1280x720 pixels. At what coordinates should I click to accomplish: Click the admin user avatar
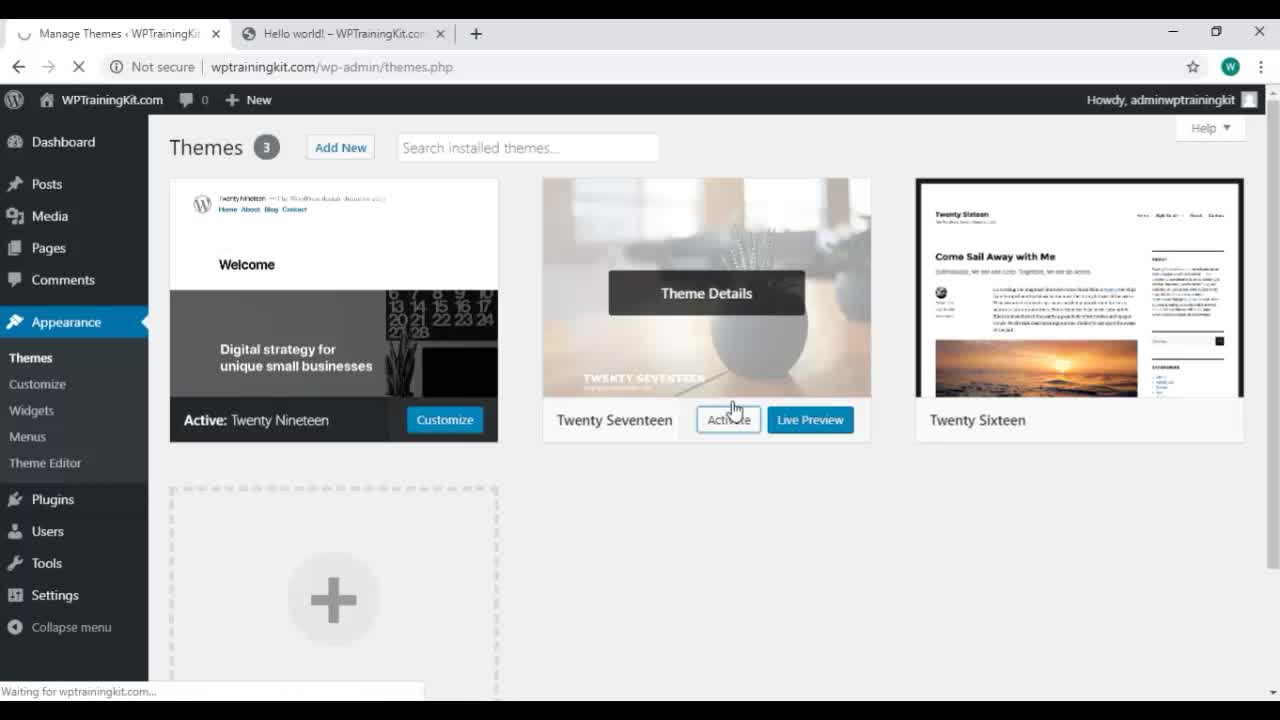pyautogui.click(x=1249, y=100)
